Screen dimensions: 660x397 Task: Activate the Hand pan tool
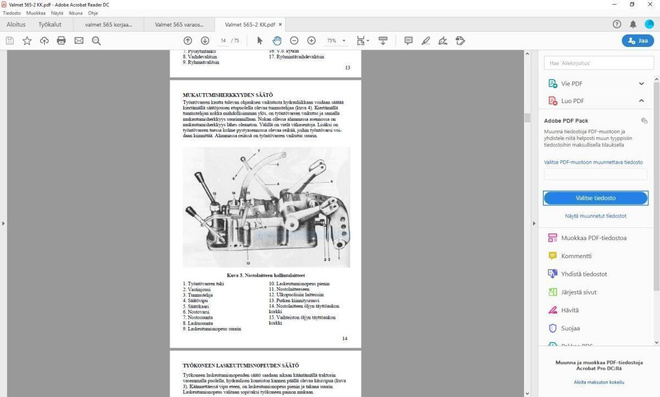tap(277, 41)
